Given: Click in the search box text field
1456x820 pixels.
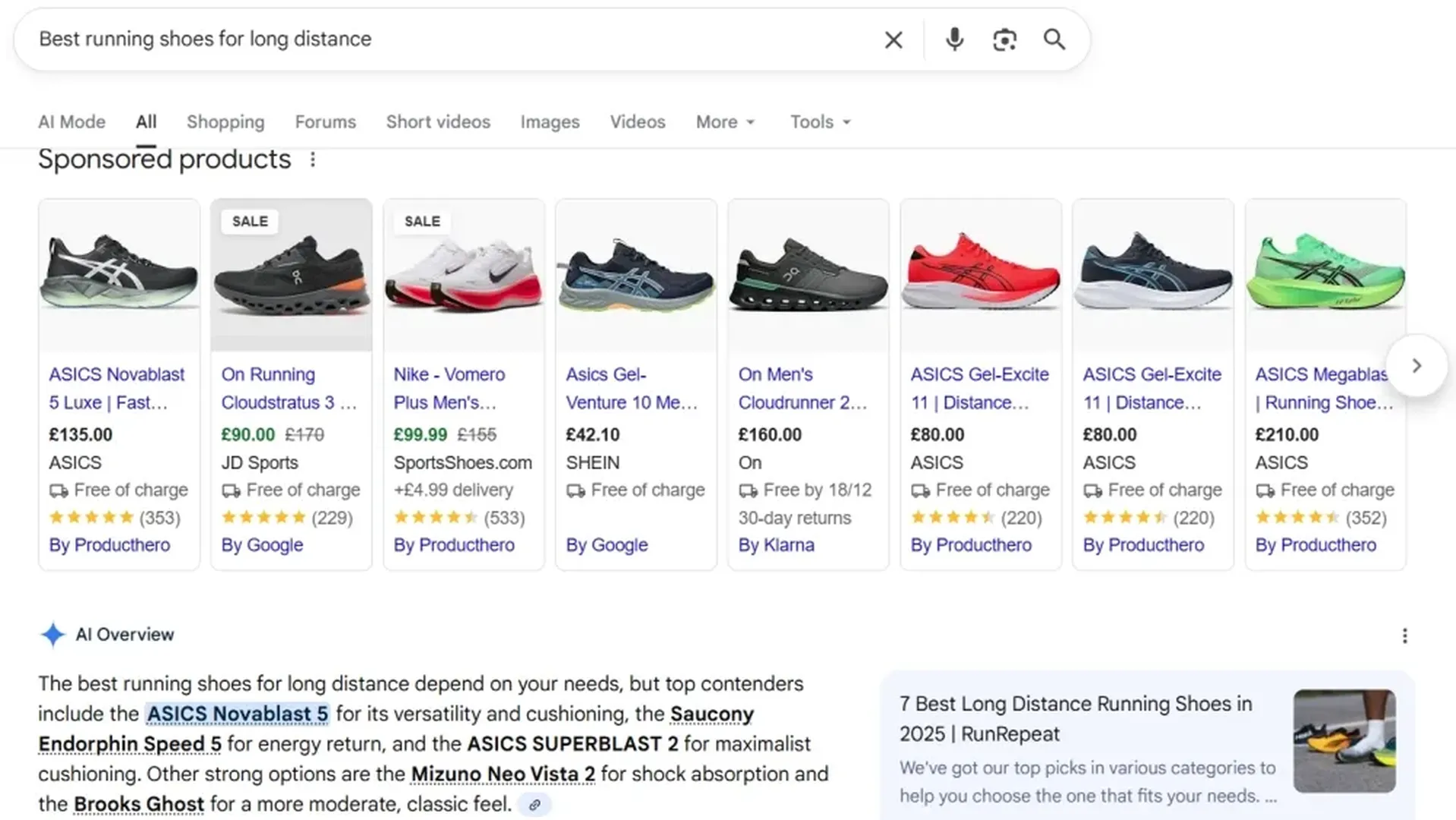Looking at the screenshot, I should (x=455, y=39).
